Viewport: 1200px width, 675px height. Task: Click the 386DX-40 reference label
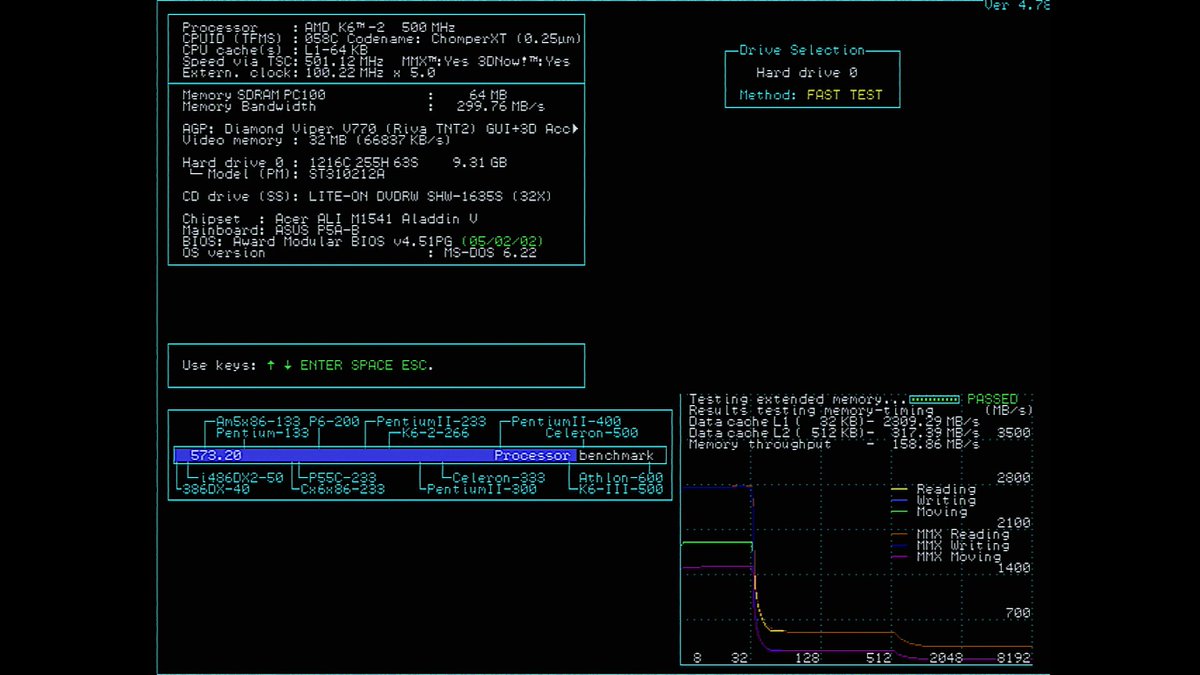pyautogui.click(x=216, y=489)
